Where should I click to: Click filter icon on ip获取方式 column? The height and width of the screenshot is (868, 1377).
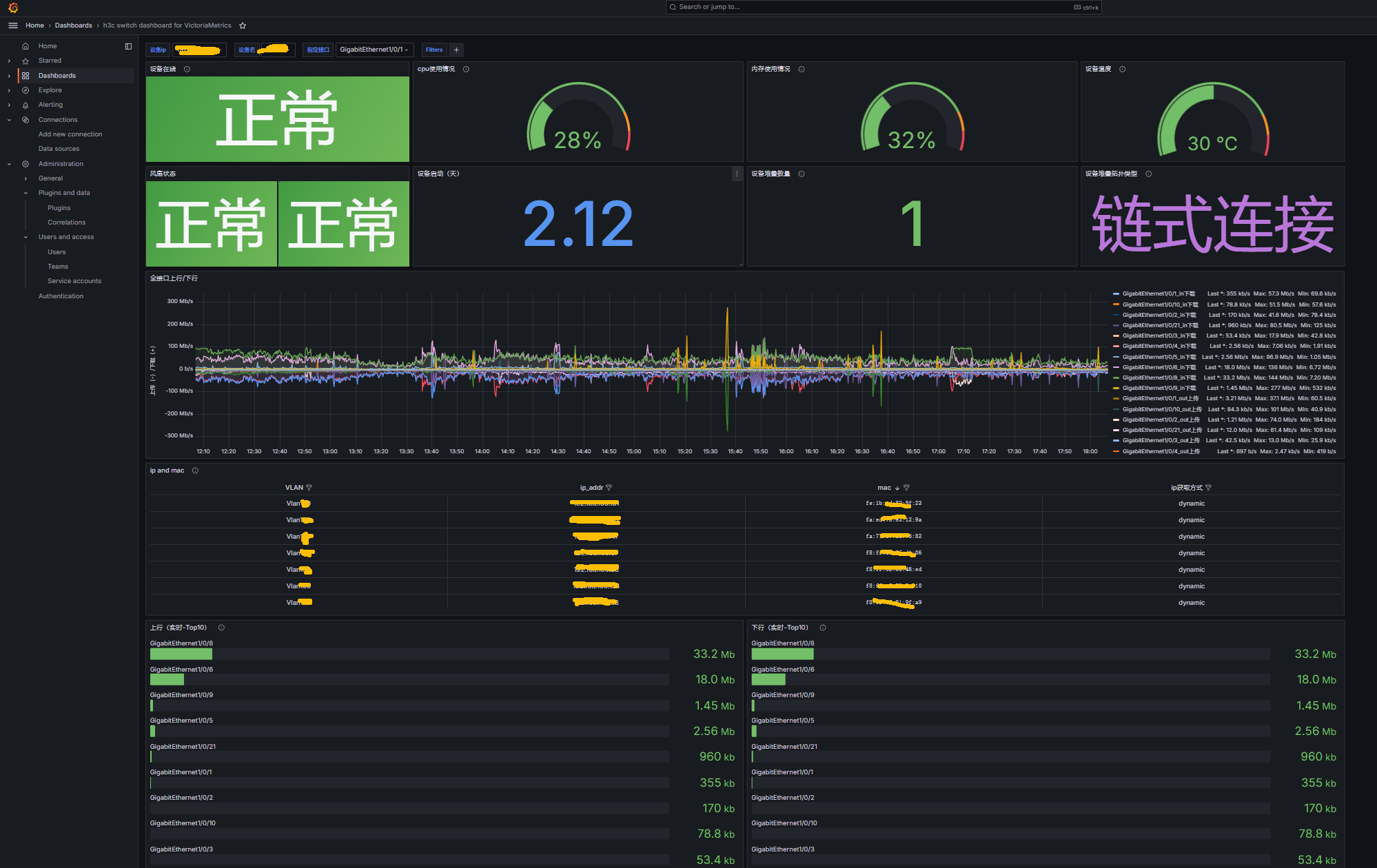(1208, 488)
